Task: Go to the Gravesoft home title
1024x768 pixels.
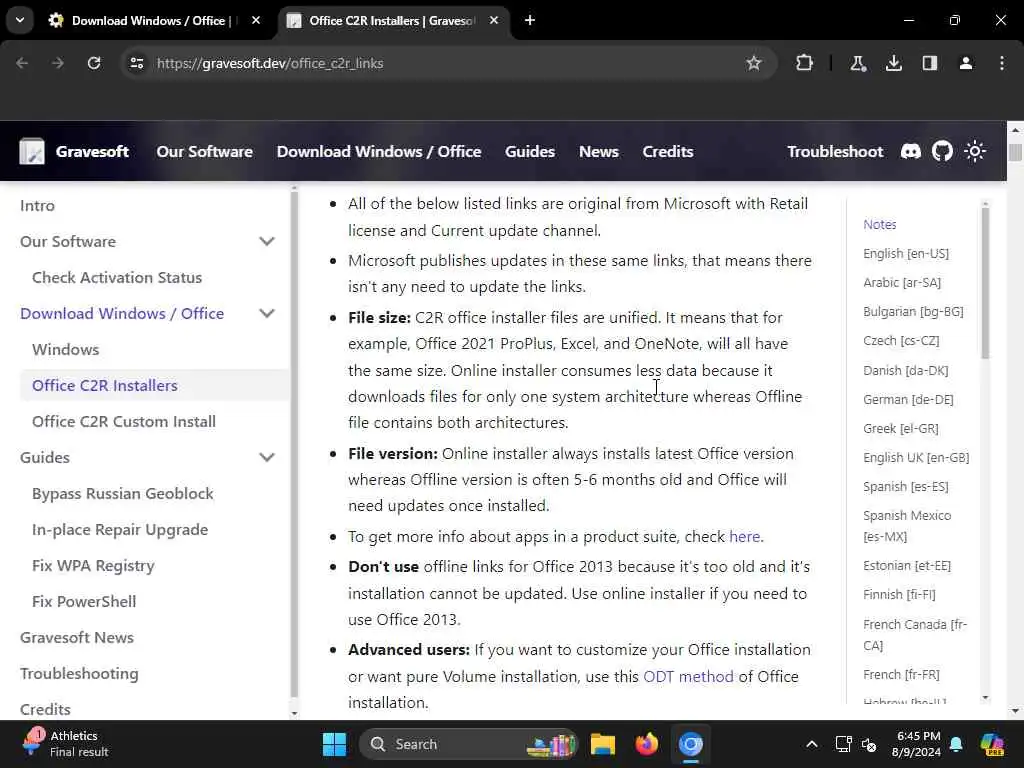Action: (92, 152)
